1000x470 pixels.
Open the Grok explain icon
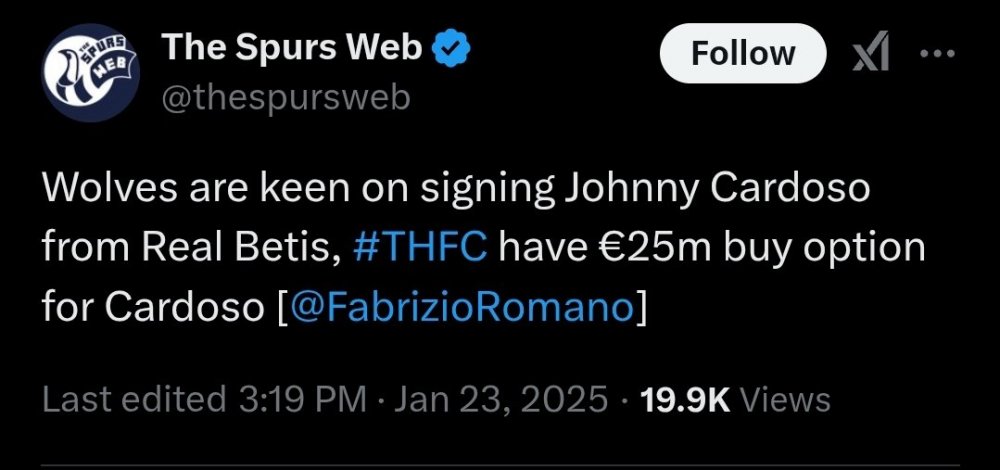[871, 53]
